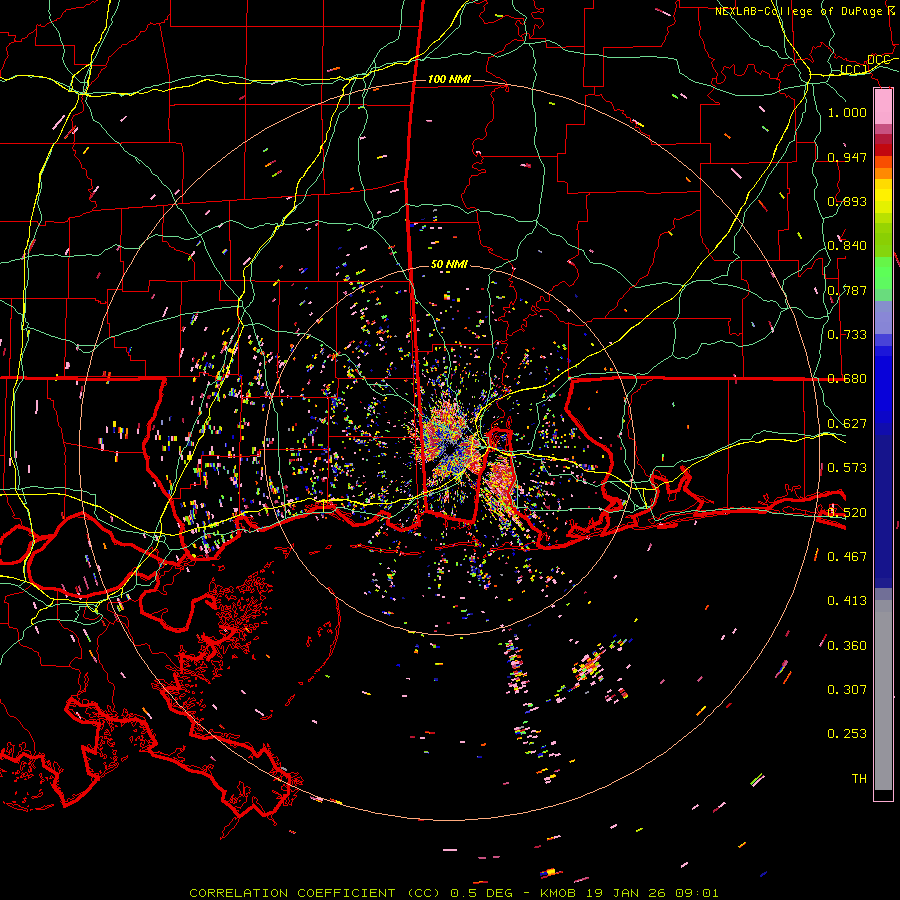
Task: Select the 0.467 scale value
Action: click(847, 557)
